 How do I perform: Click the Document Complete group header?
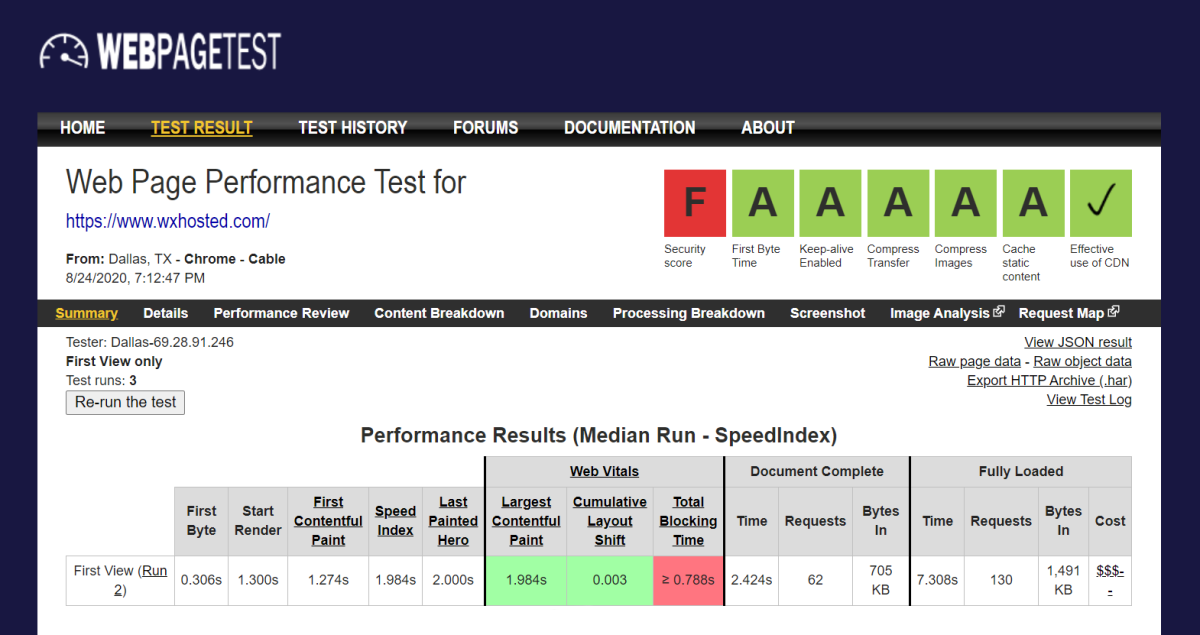(x=817, y=471)
